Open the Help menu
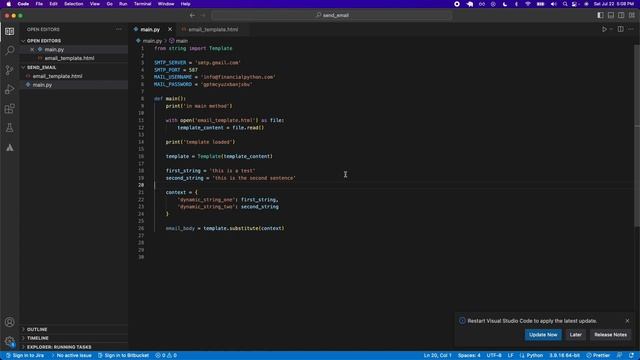 [185, 4]
